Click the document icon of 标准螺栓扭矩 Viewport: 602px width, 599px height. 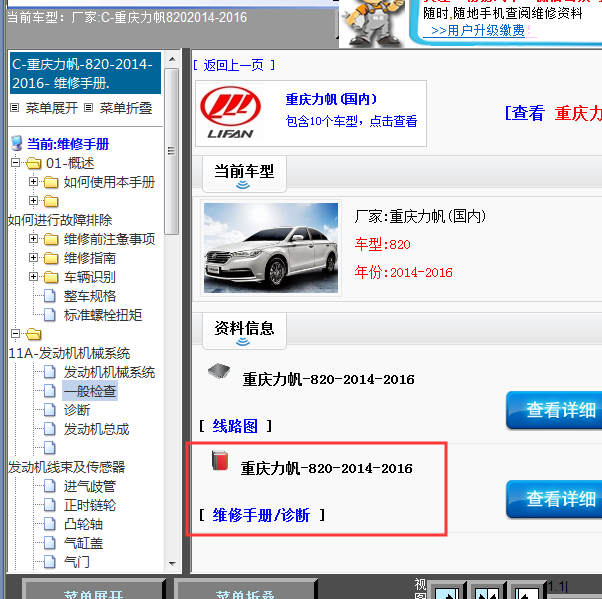[x=50, y=315]
